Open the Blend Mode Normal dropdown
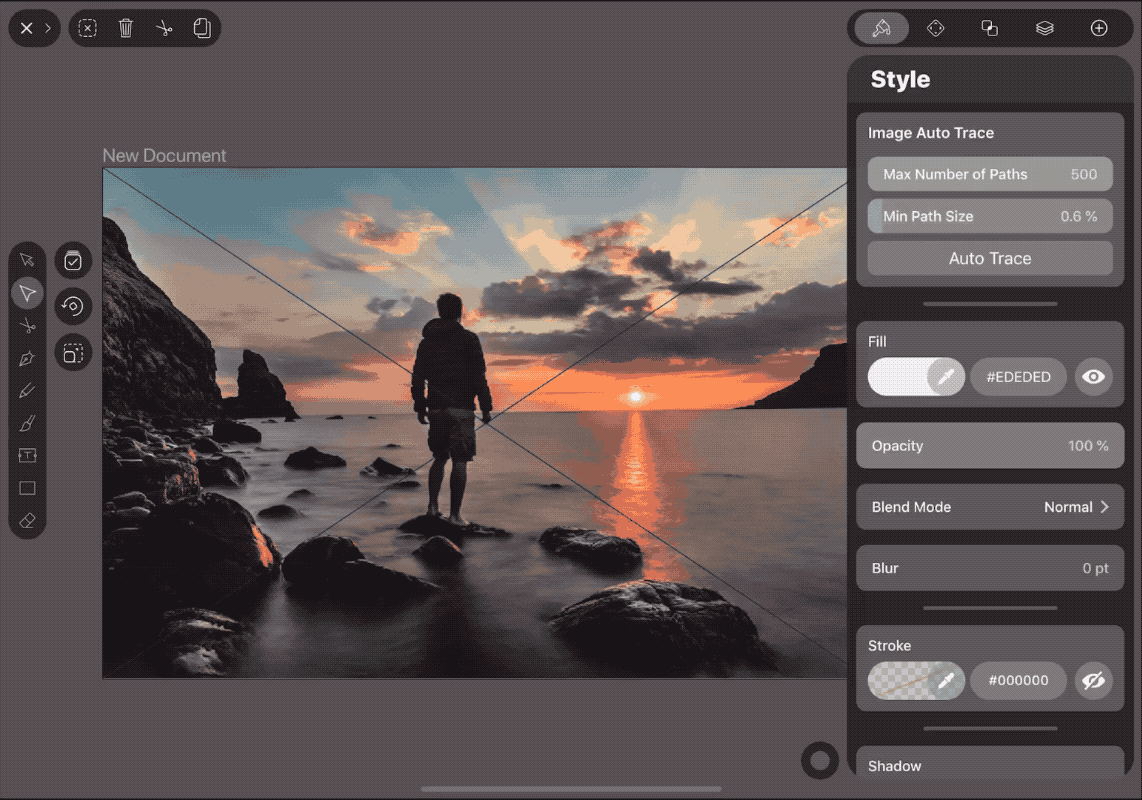The height and width of the screenshot is (800, 1142). [990, 507]
